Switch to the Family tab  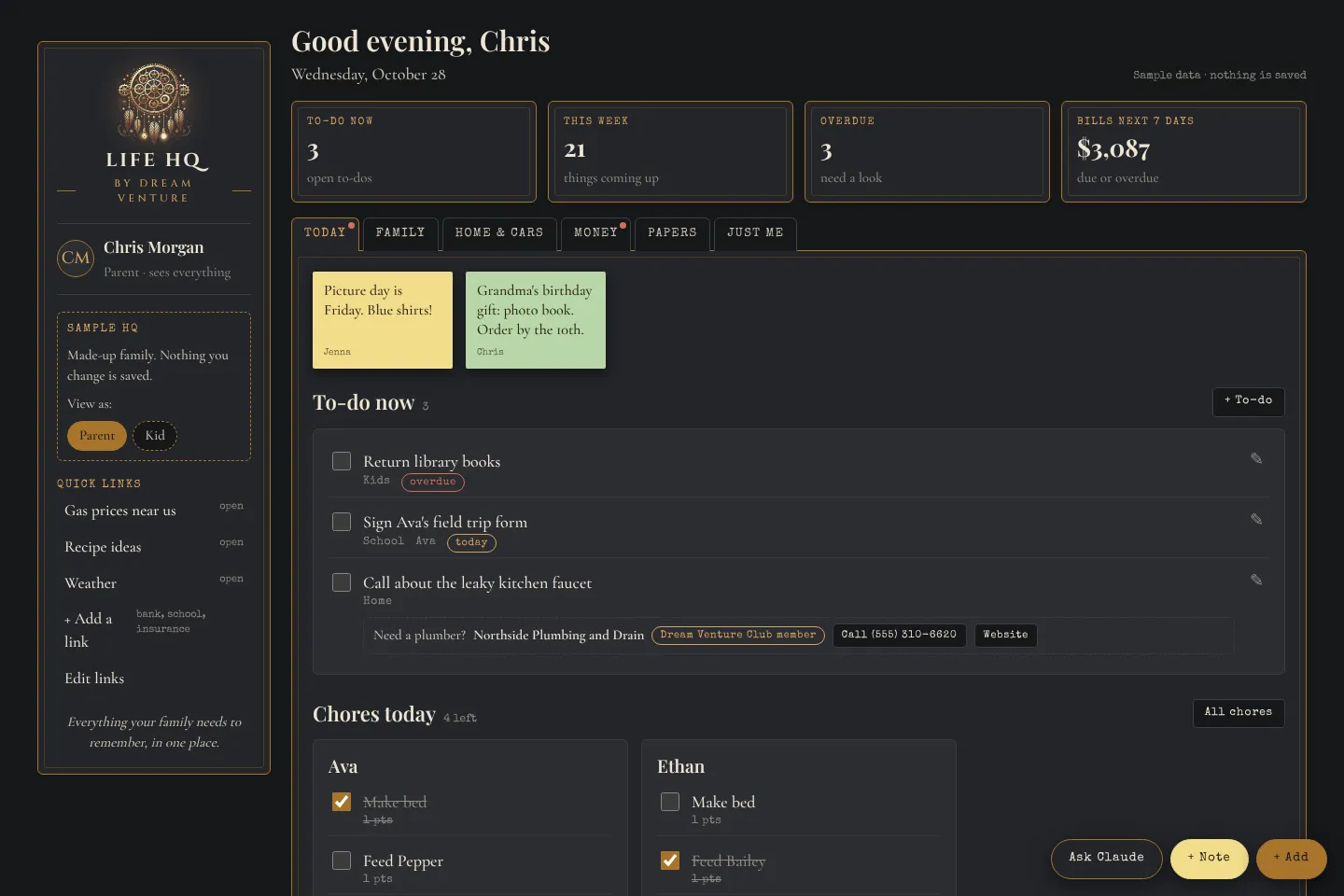[x=400, y=232]
